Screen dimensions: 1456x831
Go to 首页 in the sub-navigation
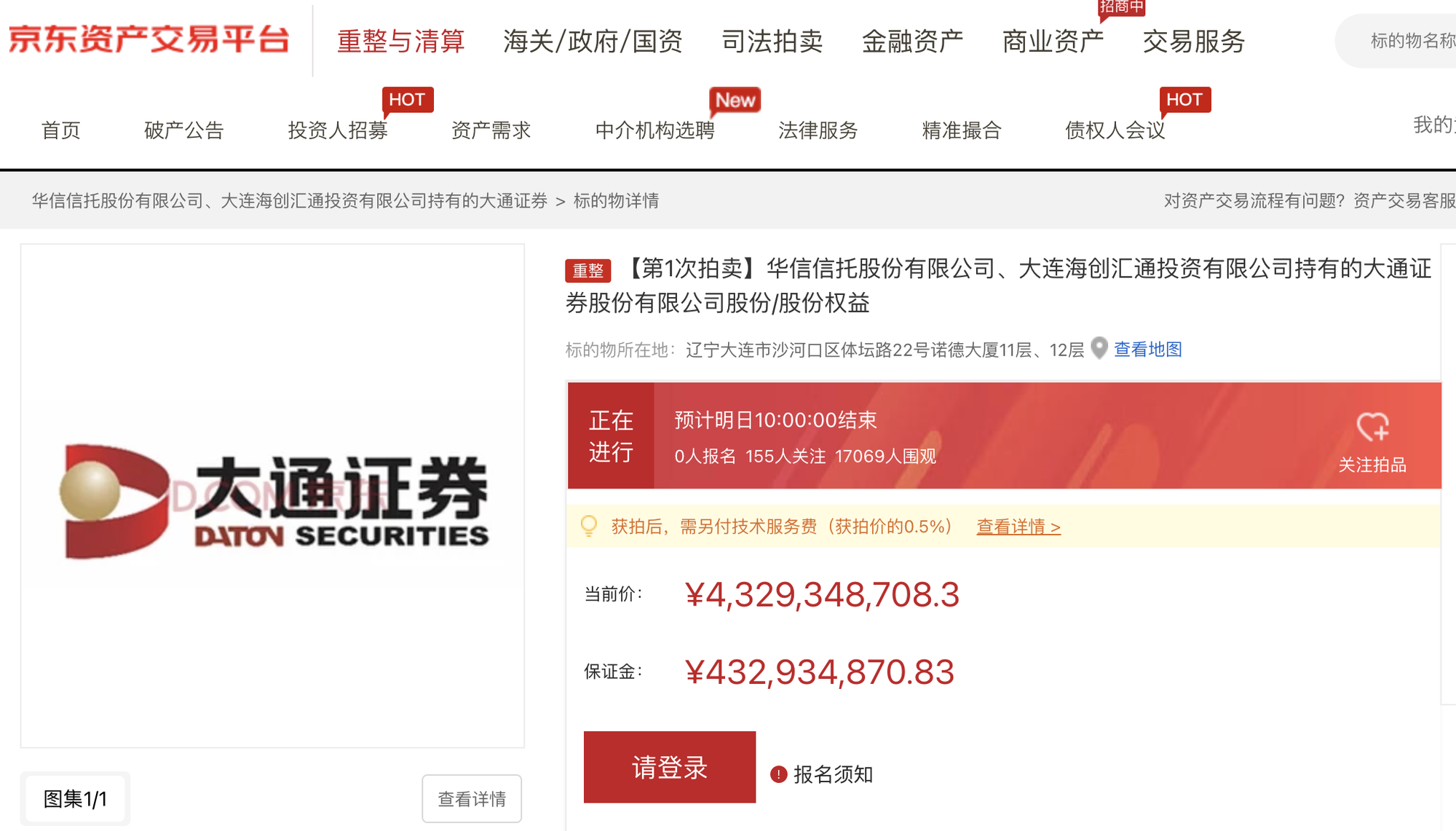click(61, 130)
